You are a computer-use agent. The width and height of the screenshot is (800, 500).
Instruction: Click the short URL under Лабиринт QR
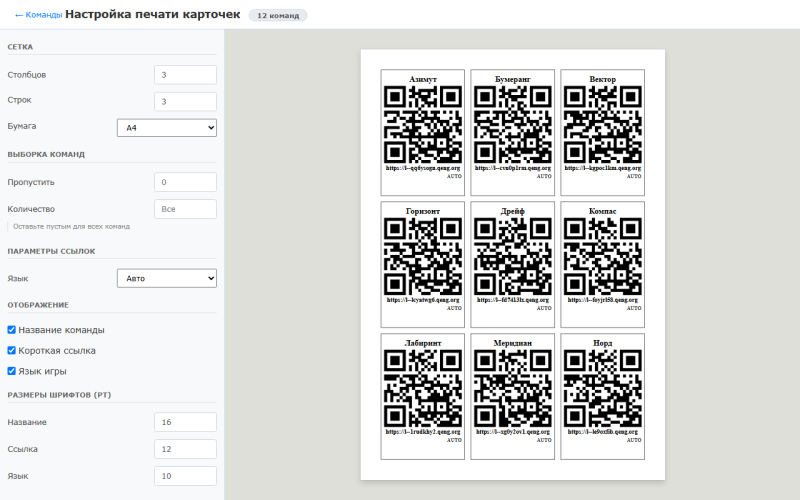(423, 432)
